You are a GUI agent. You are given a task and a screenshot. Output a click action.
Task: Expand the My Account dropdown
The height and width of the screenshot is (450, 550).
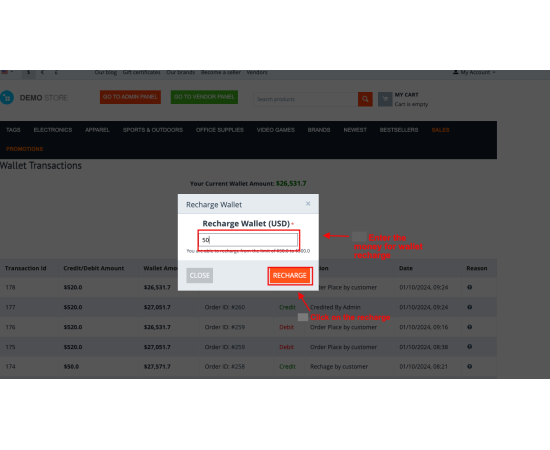[474, 72]
